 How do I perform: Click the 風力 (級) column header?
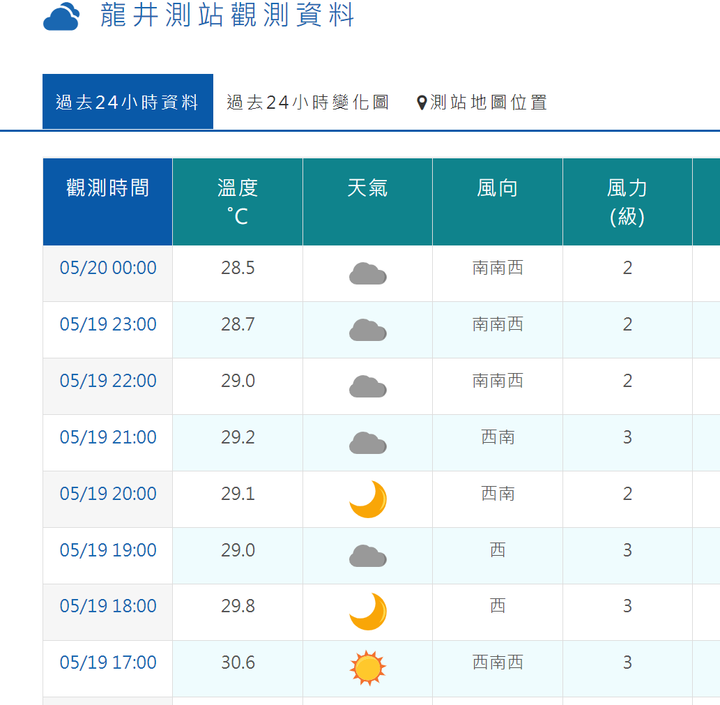point(627,202)
